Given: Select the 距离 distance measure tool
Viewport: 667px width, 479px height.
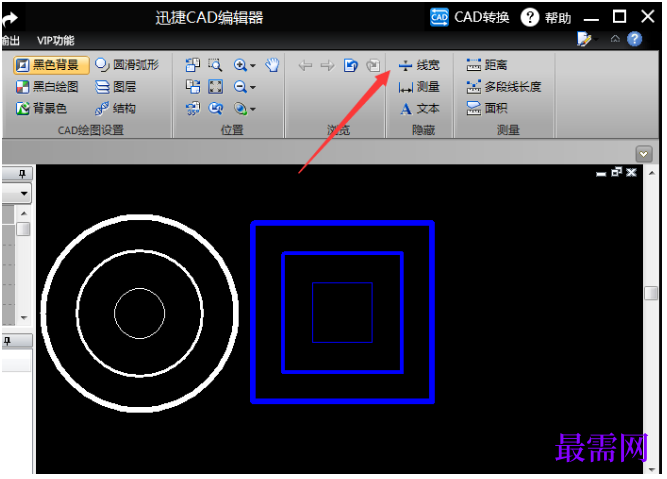Looking at the screenshot, I should click(x=488, y=65).
